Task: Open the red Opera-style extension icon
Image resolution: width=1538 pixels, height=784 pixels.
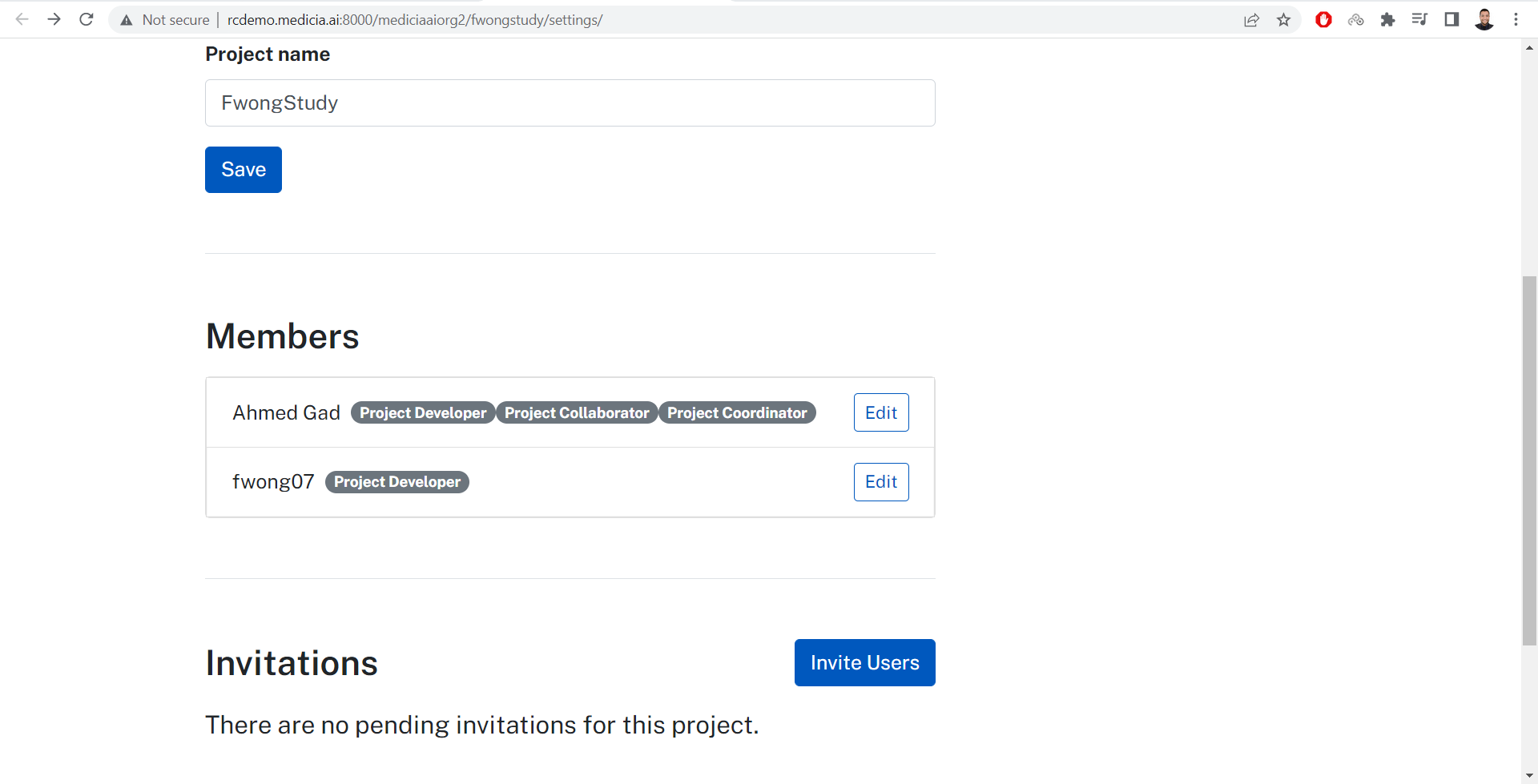Action: pos(1323,19)
